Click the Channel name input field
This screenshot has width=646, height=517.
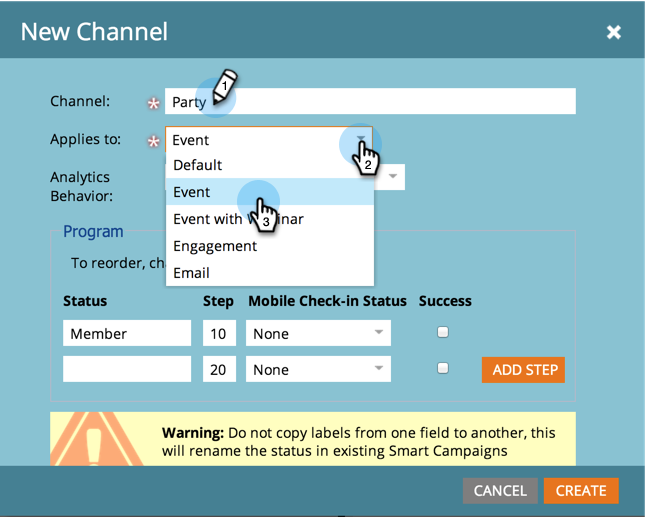370,101
